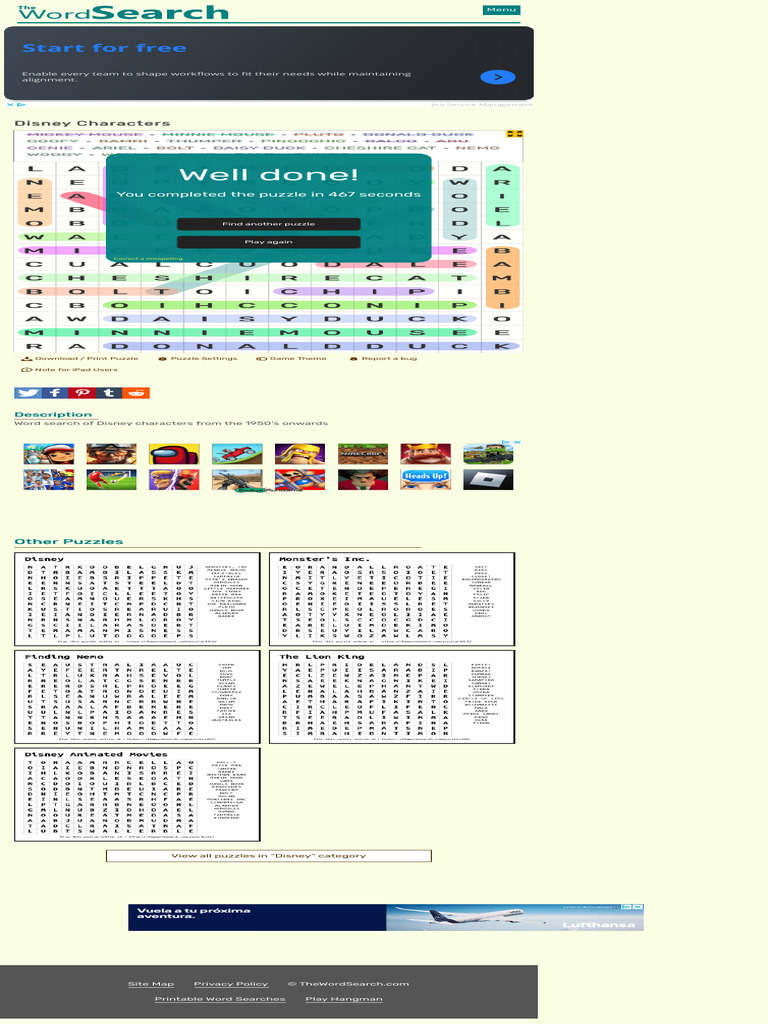Open 'Report a bug' link

(389, 359)
